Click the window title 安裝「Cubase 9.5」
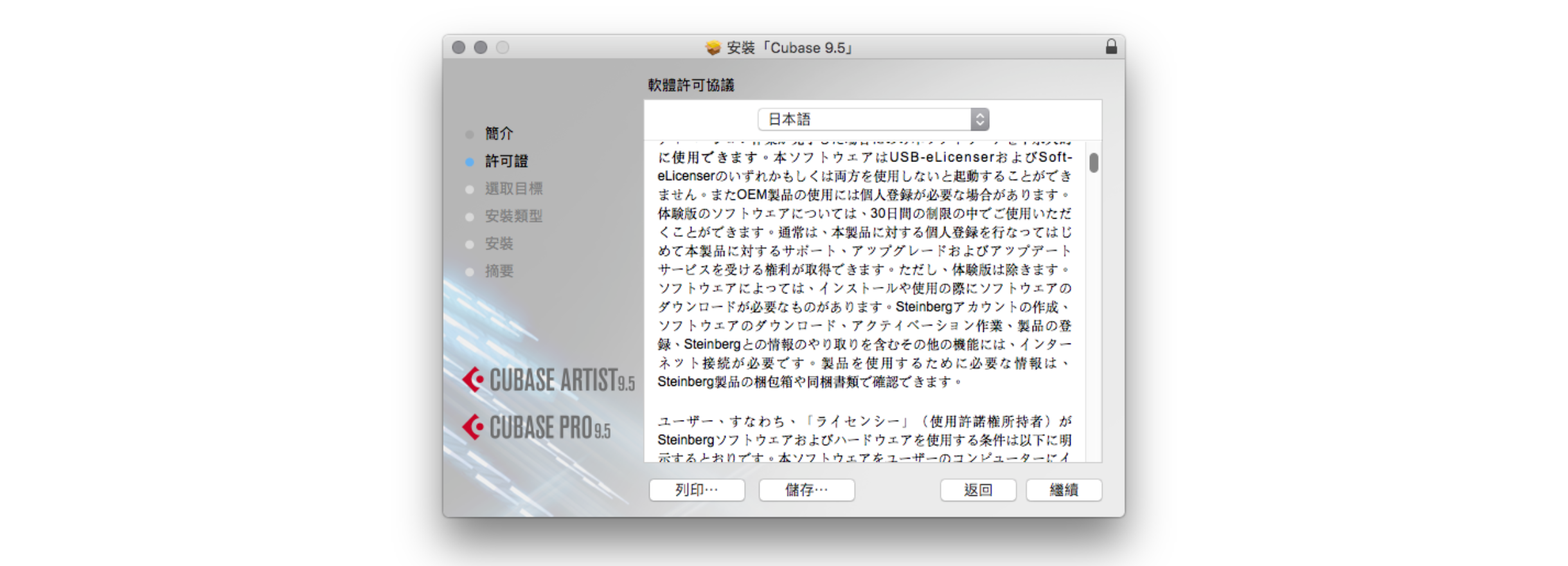This screenshot has height=566, width=1568. (790, 48)
